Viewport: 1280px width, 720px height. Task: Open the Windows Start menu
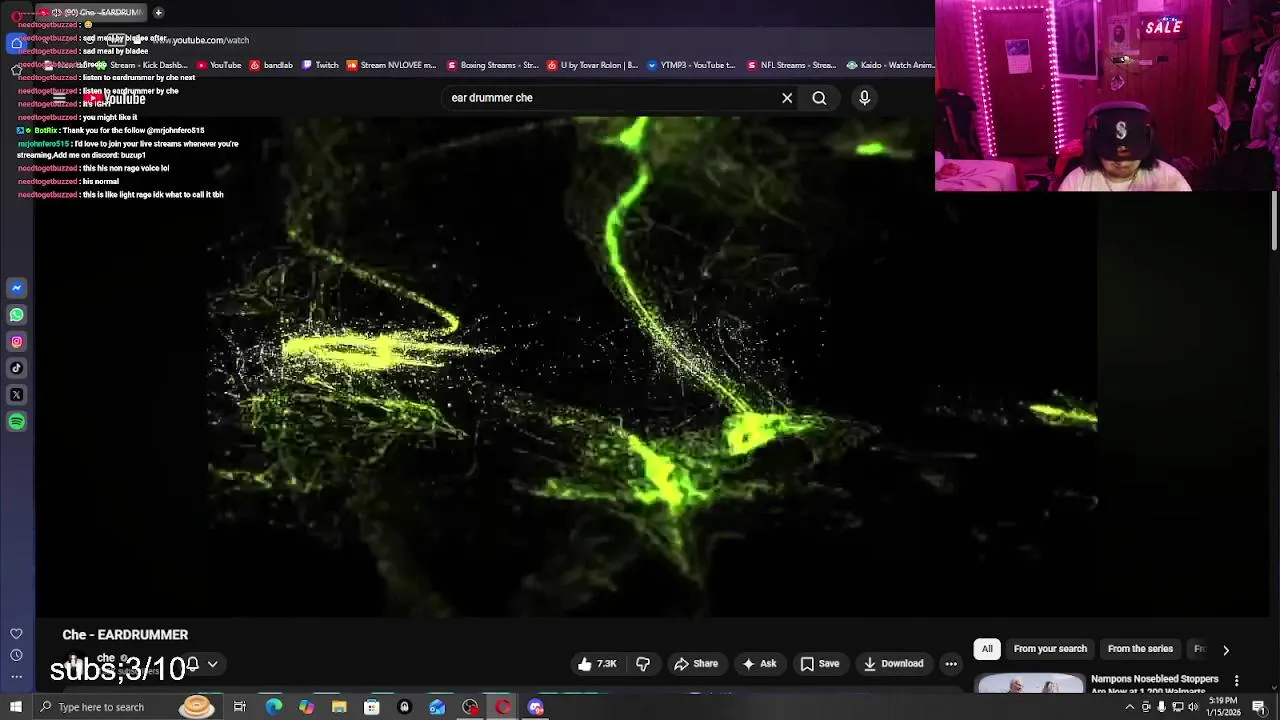coord(16,707)
